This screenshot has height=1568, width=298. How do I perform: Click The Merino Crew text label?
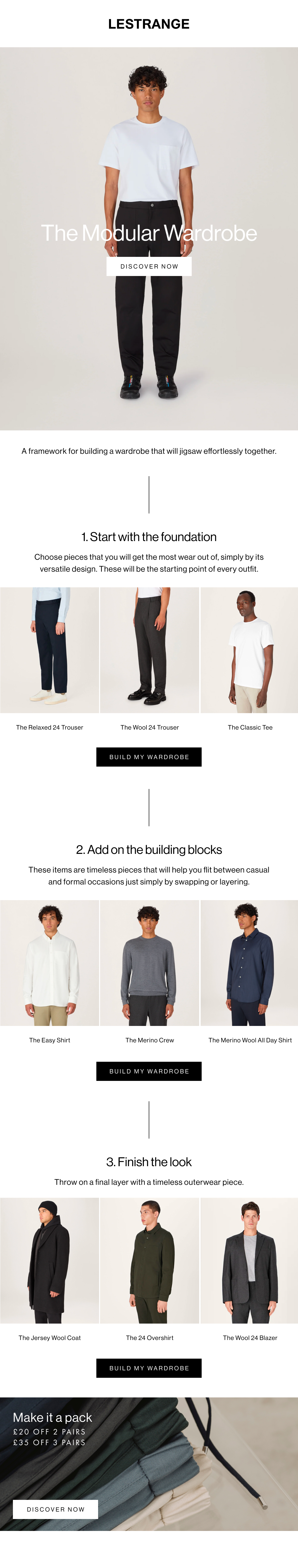coord(149,1040)
